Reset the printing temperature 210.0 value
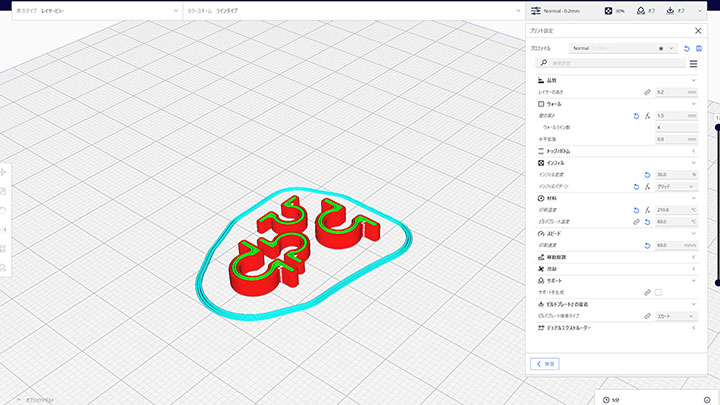720x405 pixels. [636, 210]
